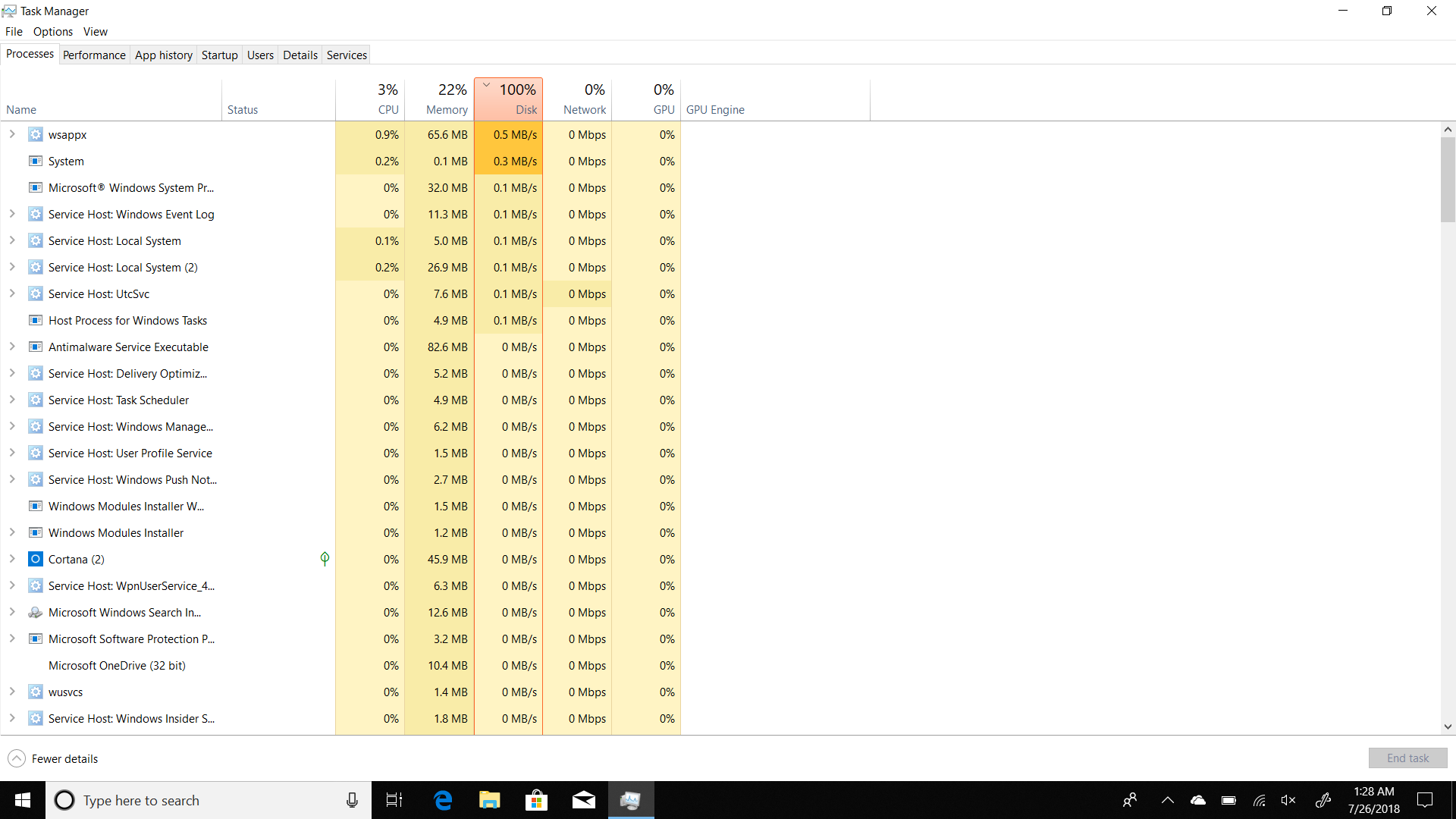Click Cortana's green leaf suspended-status icon
The width and height of the screenshot is (1456, 819).
tap(325, 559)
